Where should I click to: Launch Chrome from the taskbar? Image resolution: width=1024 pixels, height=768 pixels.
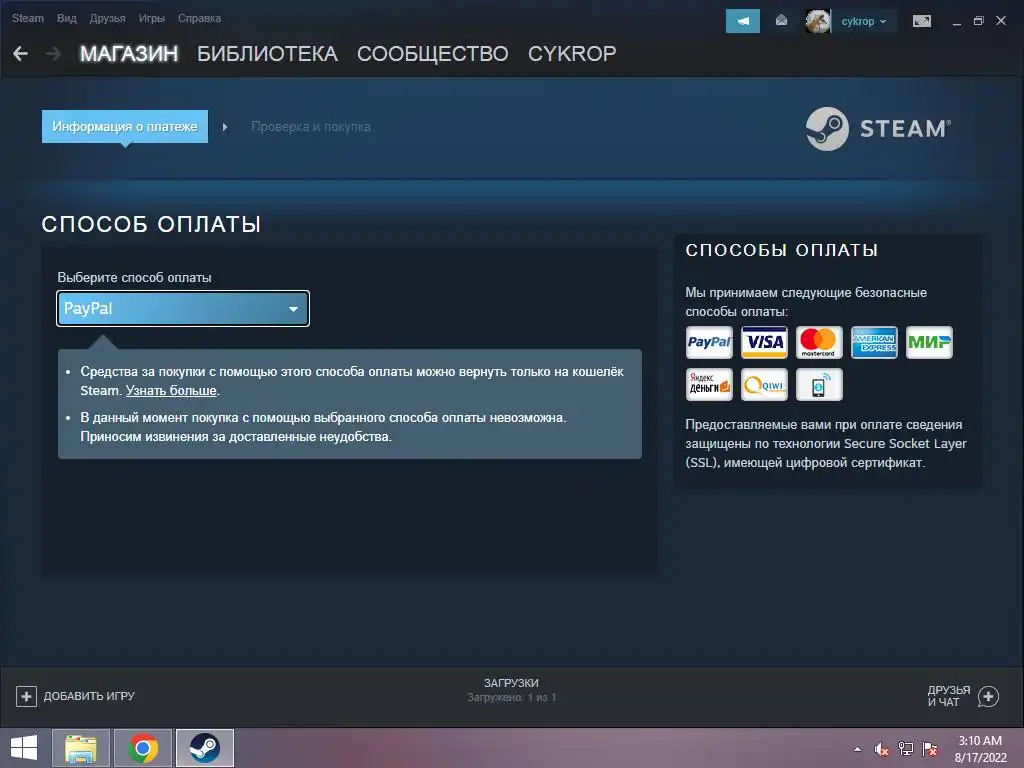[143, 748]
